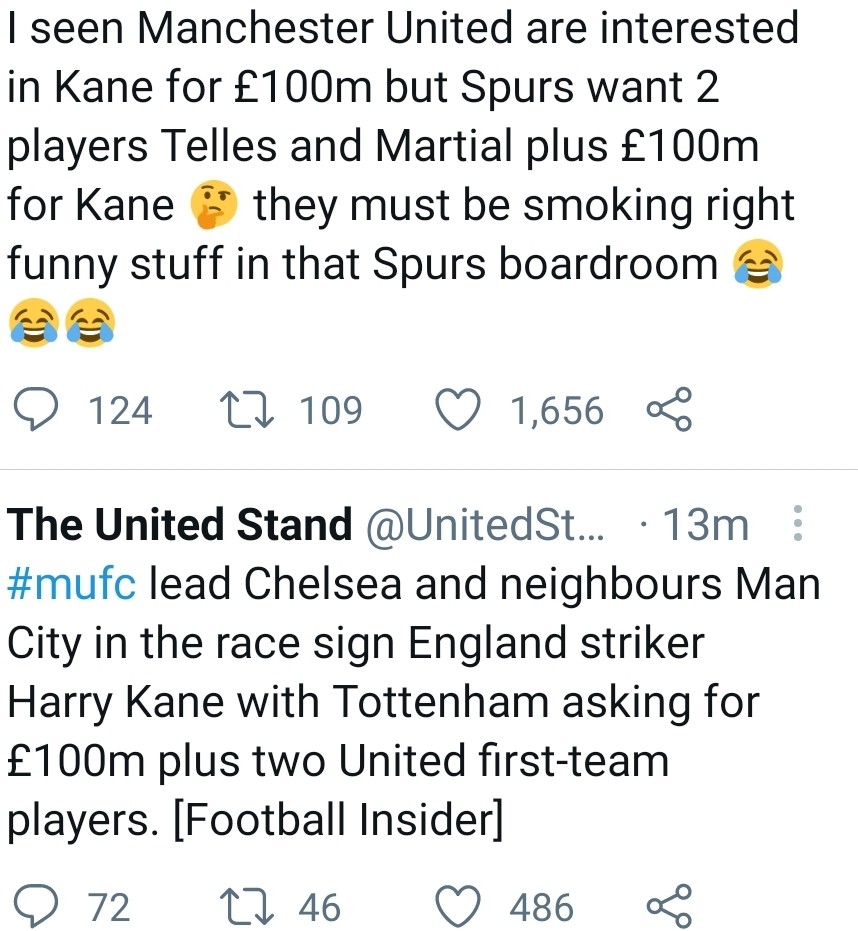This screenshot has width=858, height=931.
Task: Reply to the Kane £100m Spurs boardroom tweet
Action: pyautogui.click(x=36, y=411)
